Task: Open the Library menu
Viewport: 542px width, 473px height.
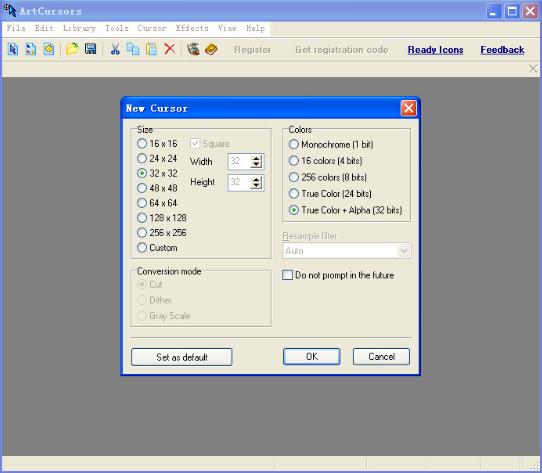Action: 79,28
